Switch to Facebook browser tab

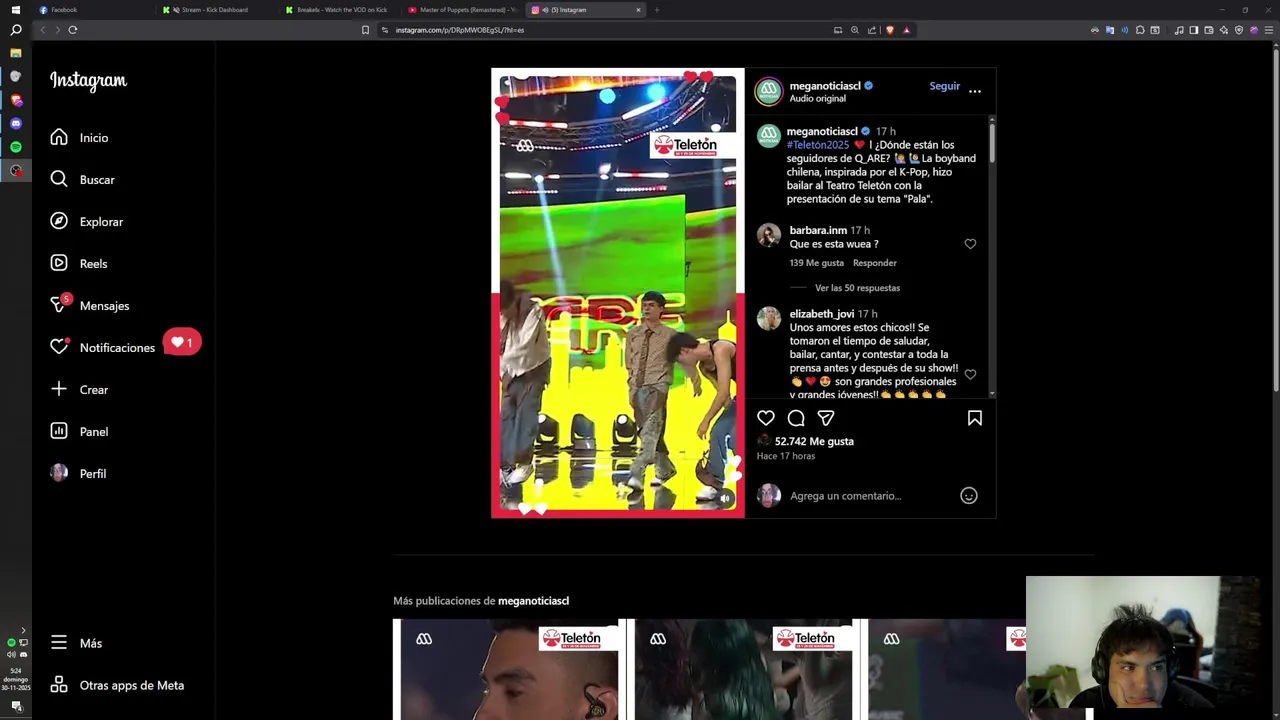(95, 10)
